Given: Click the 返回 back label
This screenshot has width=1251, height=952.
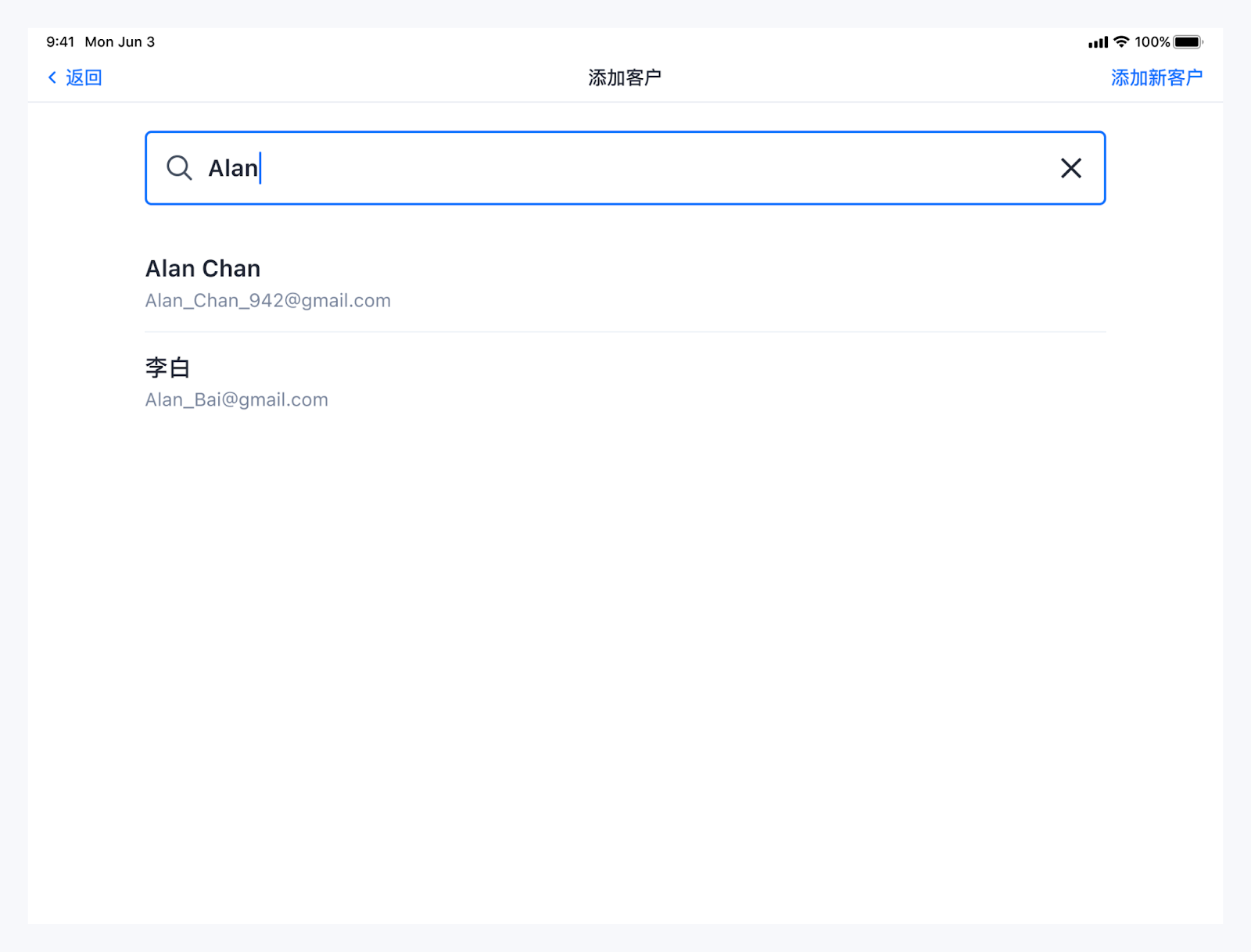Looking at the screenshot, I should pos(84,77).
